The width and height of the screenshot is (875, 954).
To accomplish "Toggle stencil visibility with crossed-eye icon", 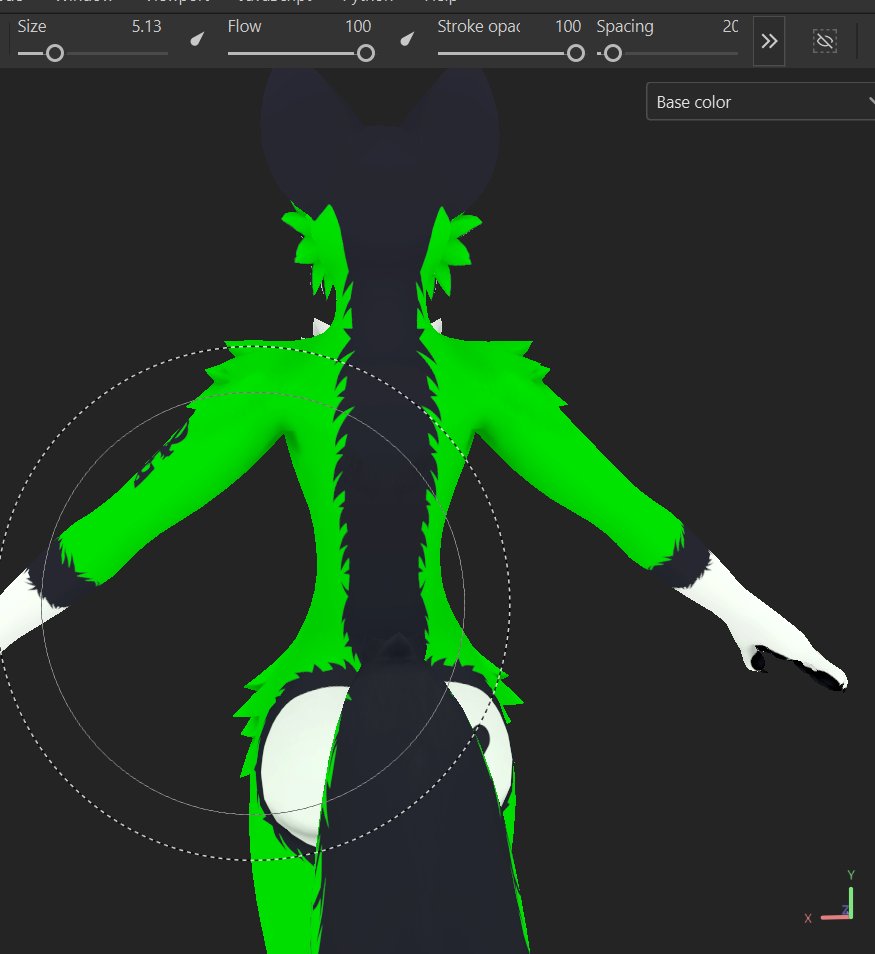I will (824, 41).
